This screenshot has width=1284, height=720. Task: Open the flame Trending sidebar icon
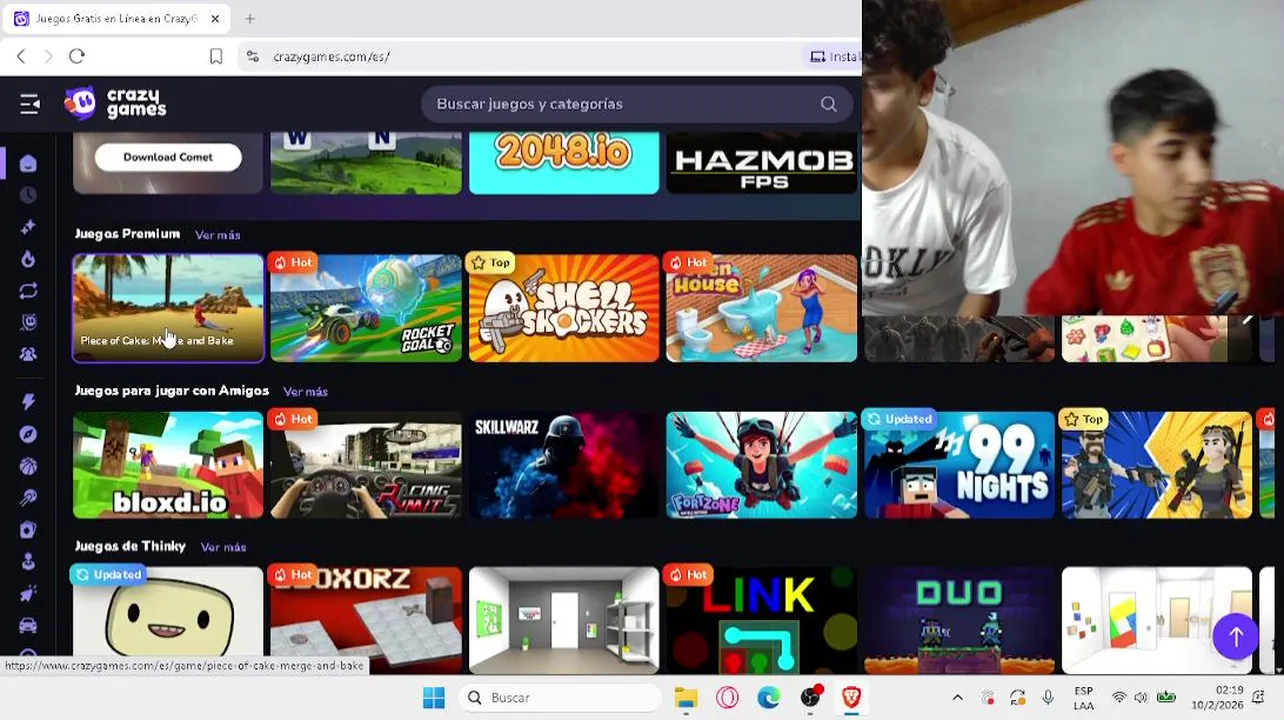(28, 259)
